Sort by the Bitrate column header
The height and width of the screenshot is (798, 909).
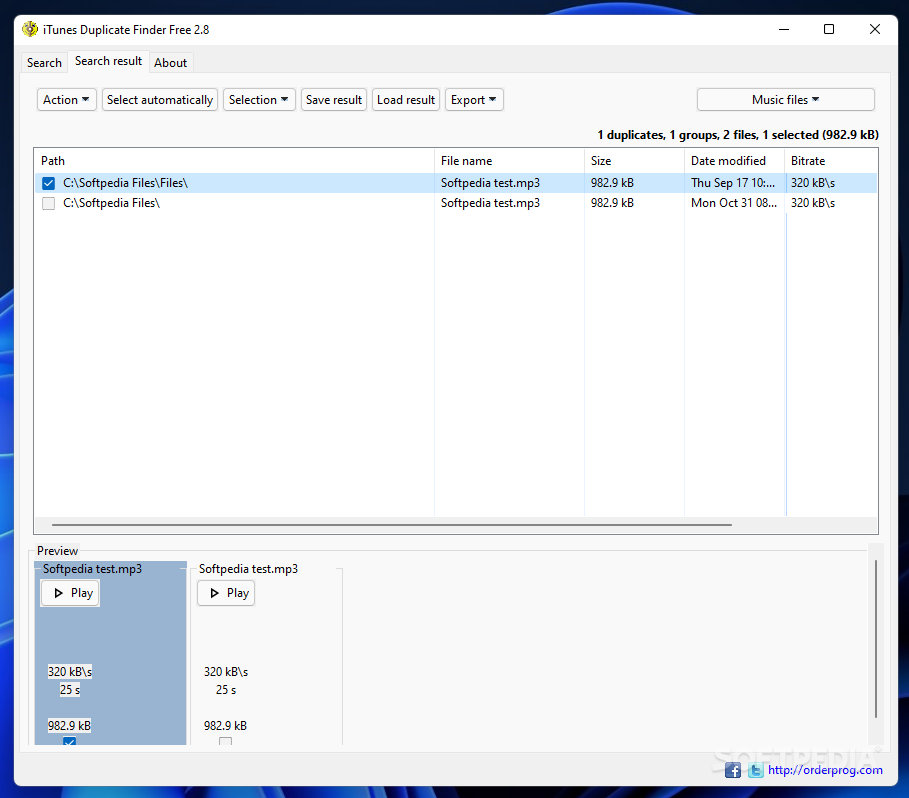pyautogui.click(x=831, y=161)
